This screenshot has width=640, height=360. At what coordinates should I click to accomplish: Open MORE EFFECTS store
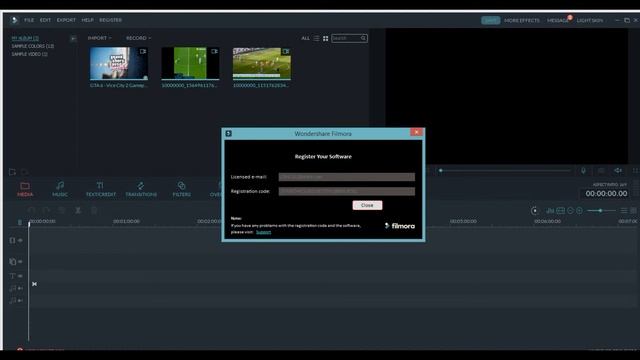tap(522, 20)
